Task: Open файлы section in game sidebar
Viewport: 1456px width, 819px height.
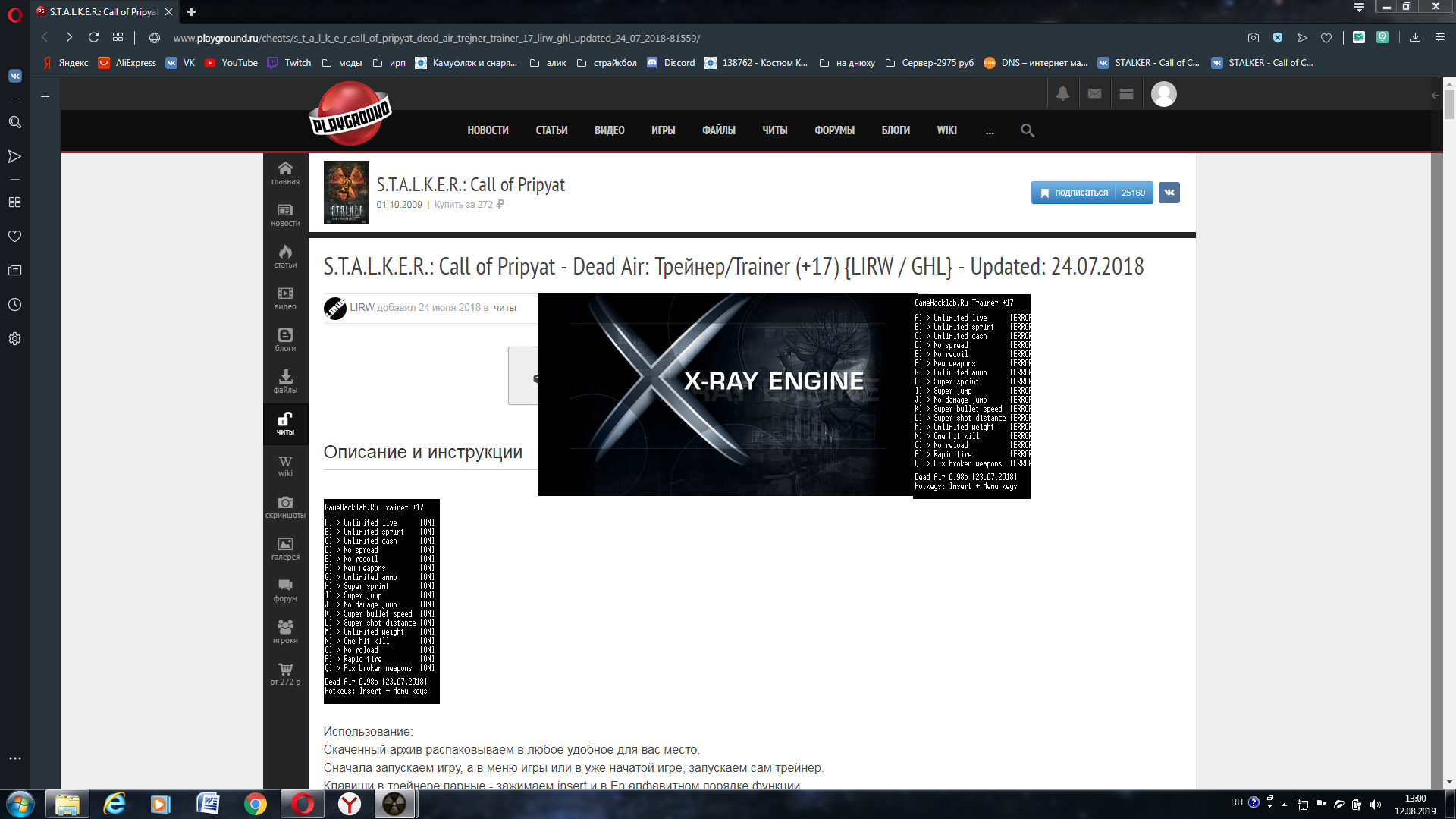Action: click(x=285, y=382)
